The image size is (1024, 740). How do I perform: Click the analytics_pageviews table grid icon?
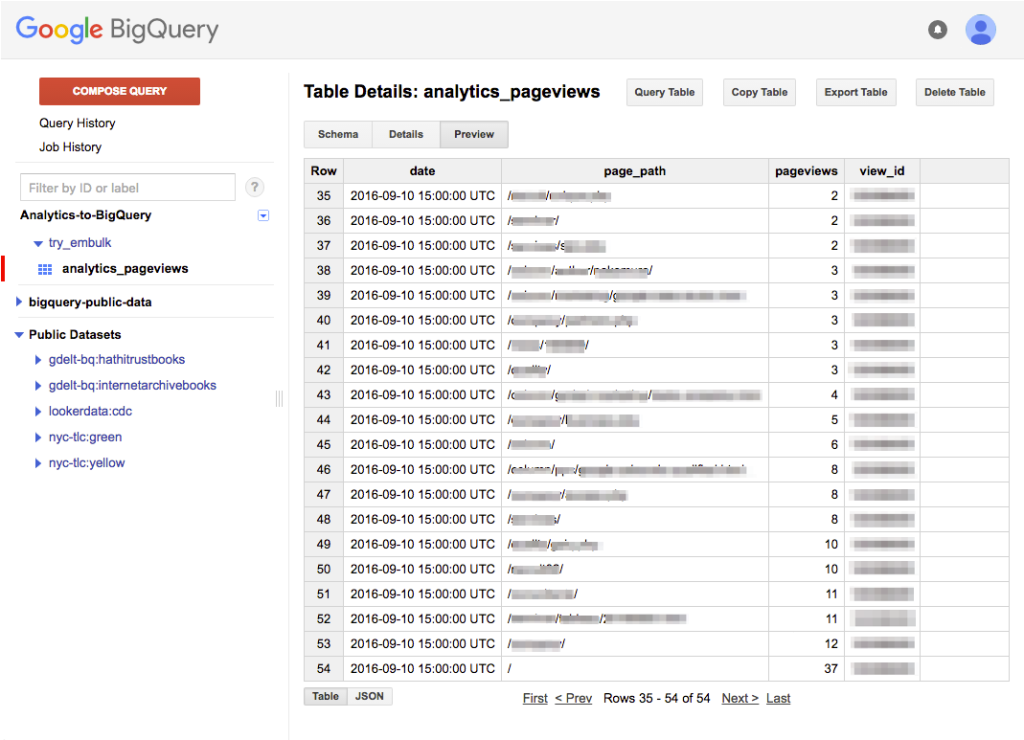(43, 268)
